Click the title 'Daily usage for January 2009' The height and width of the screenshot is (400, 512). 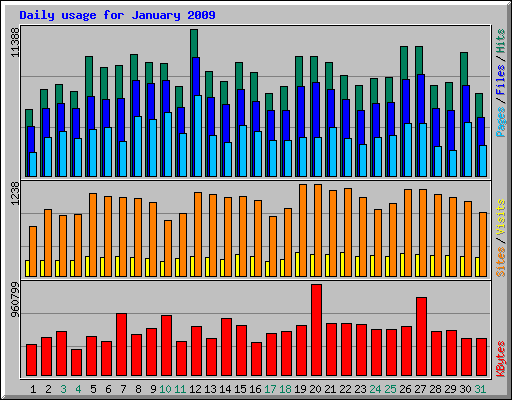pyautogui.click(x=117, y=15)
